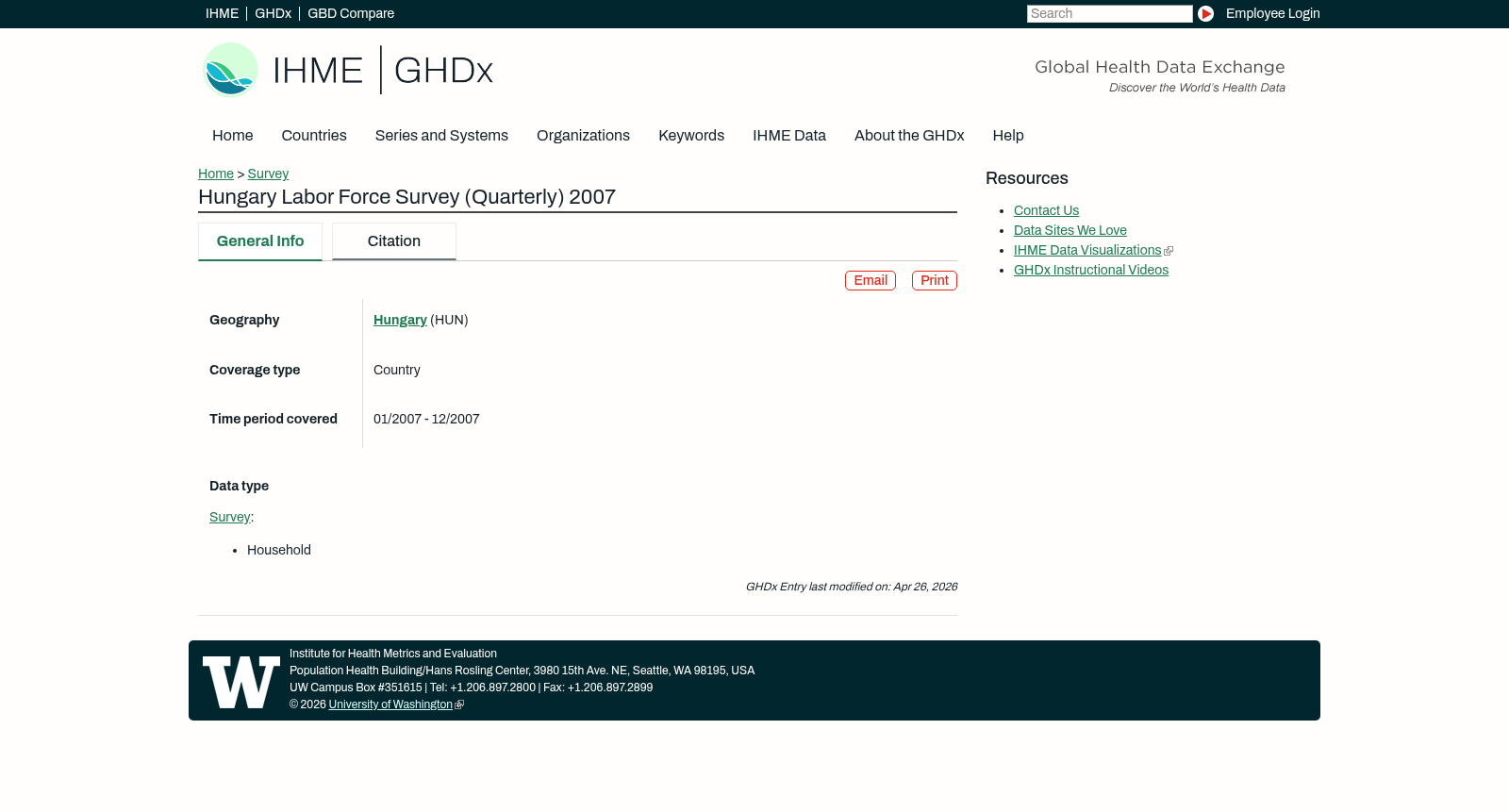This screenshot has height=812, width=1509.
Task: Click the Global Health Data Exchange tagline
Action: coord(1160,67)
